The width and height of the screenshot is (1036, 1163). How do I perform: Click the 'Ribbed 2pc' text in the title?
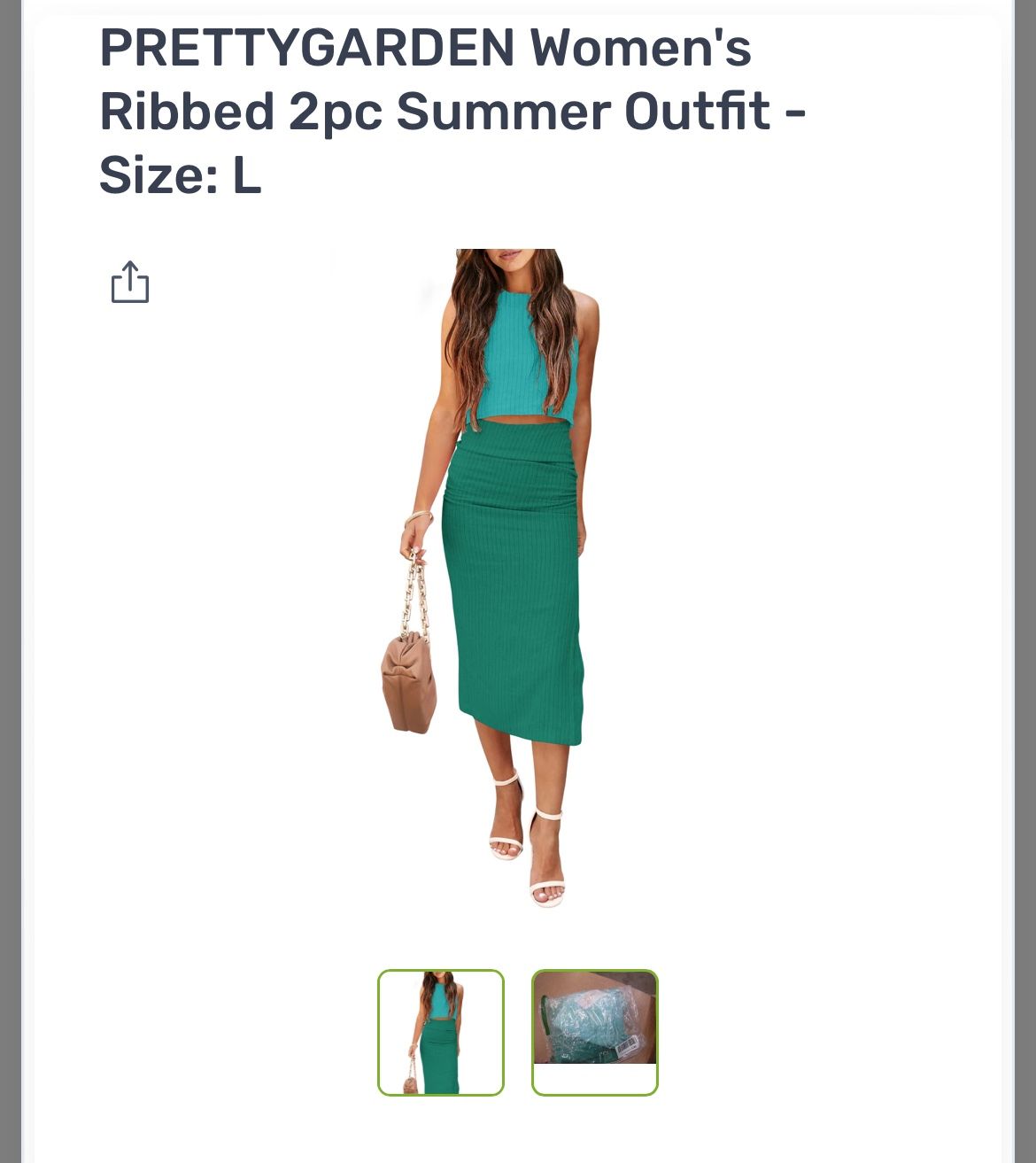(241, 112)
